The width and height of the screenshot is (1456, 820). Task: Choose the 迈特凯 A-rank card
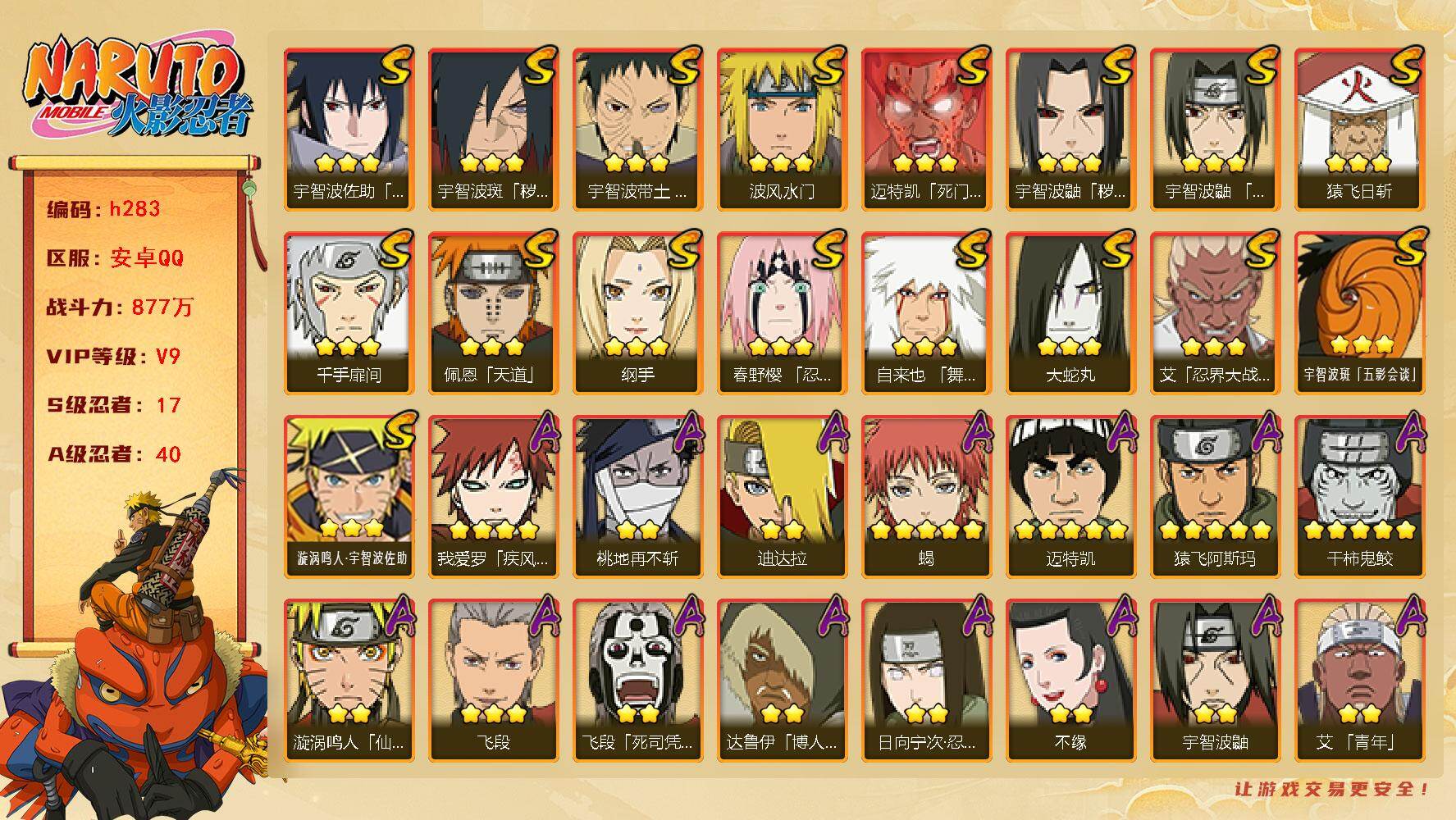(1070, 497)
